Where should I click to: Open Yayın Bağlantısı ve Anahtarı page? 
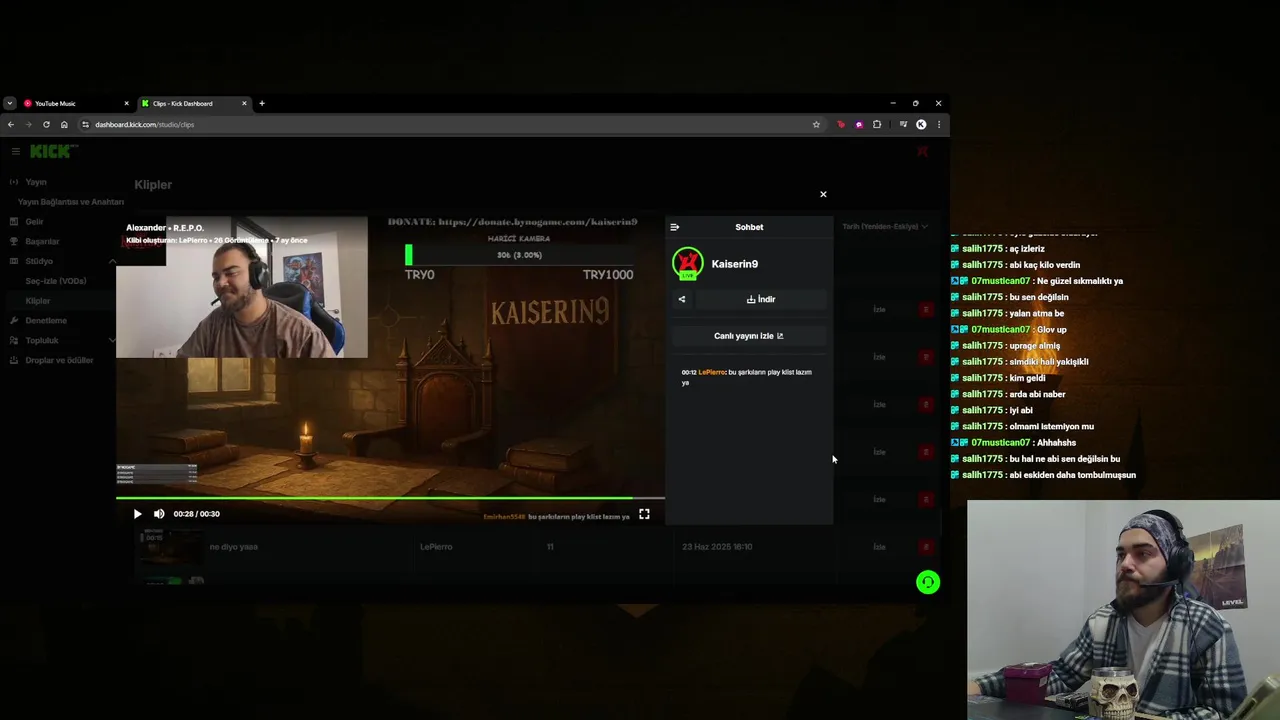[71, 202]
